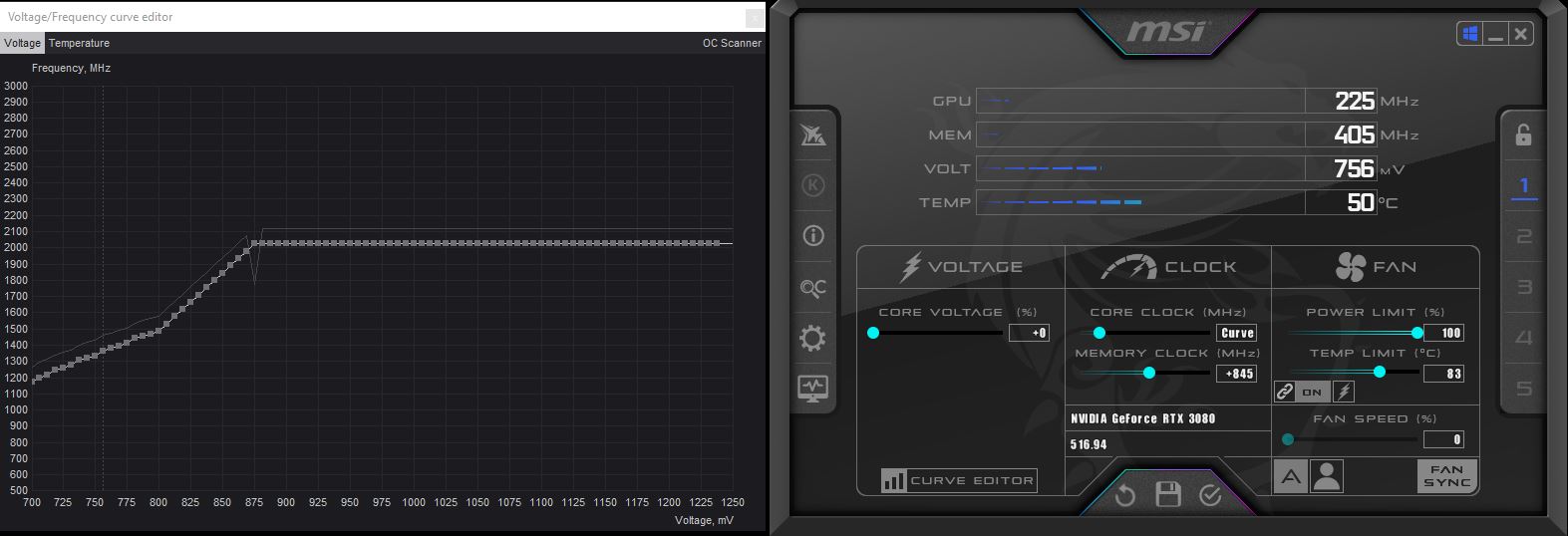
Task: Open MSI Dragon Center jet icon in Afterburner sidebar
Action: [813, 134]
